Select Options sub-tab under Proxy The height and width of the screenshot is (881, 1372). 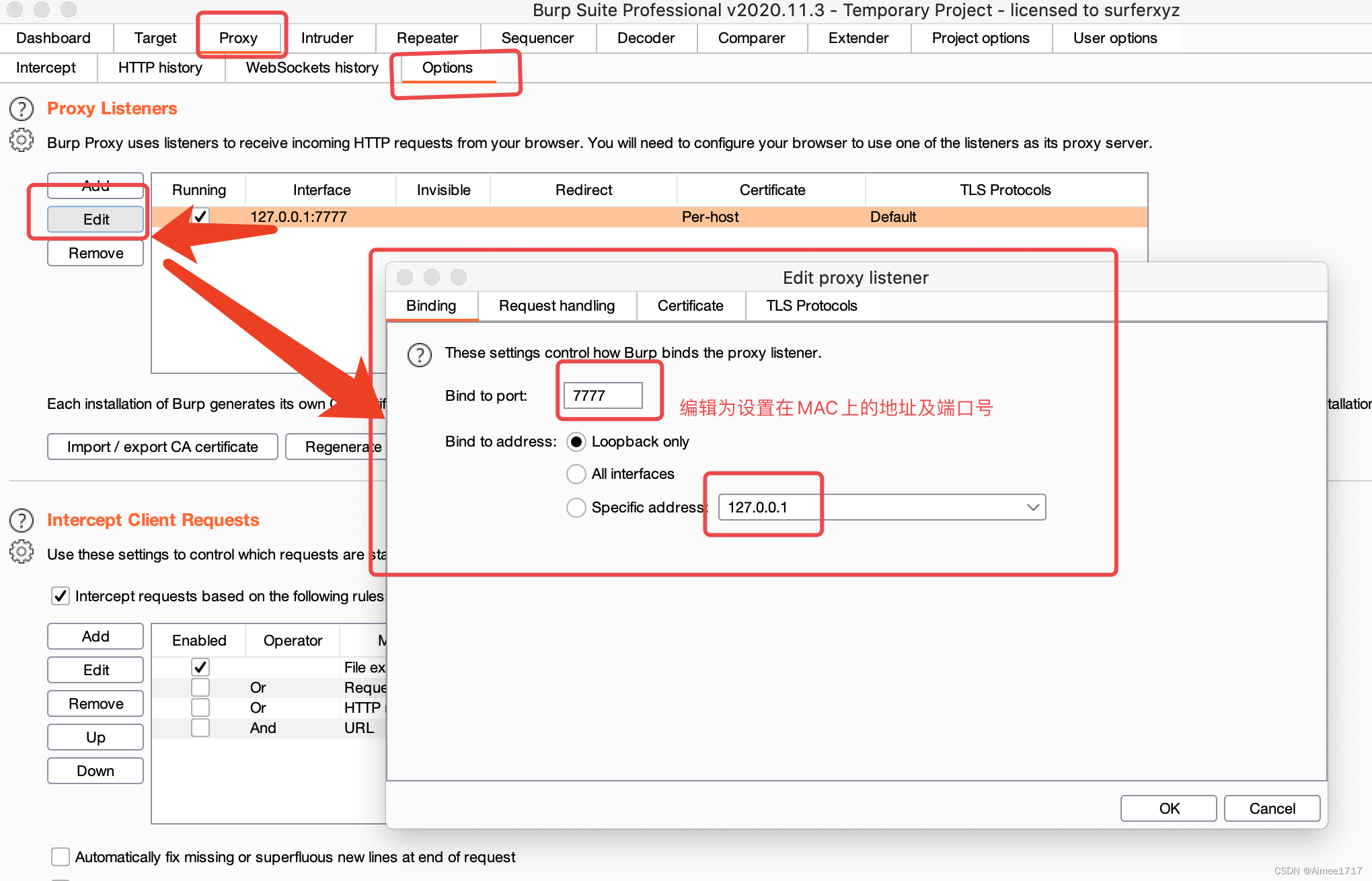pyautogui.click(x=447, y=68)
